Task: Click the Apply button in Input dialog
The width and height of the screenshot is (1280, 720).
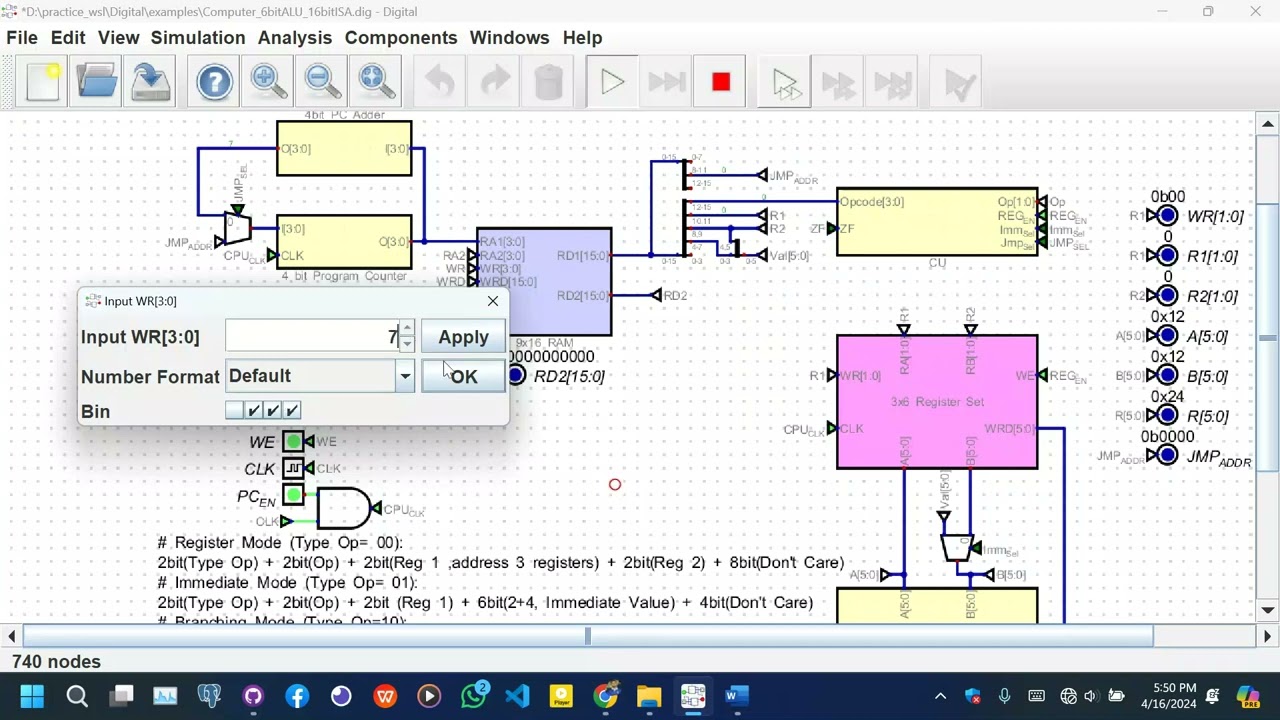Action: [463, 337]
